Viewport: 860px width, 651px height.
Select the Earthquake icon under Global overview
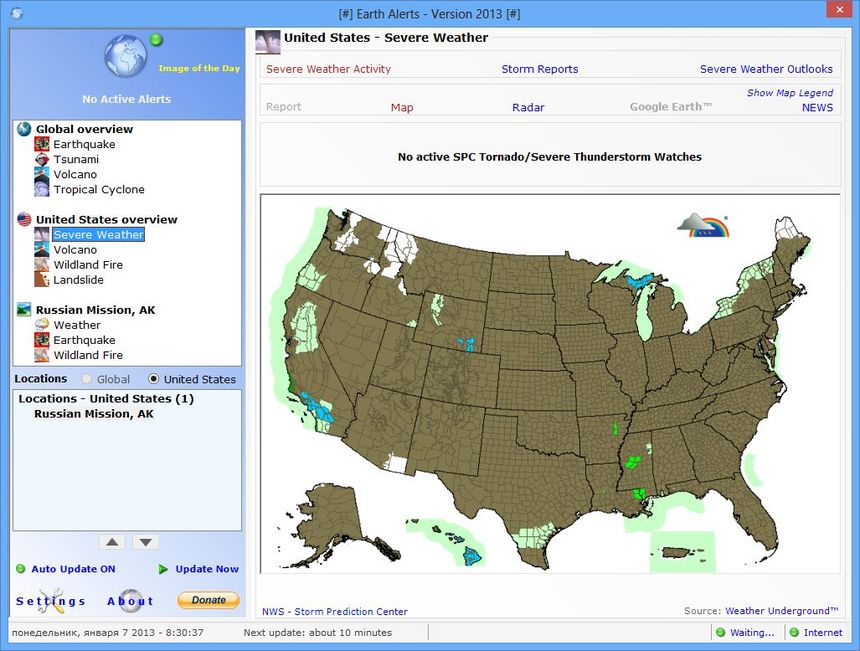pos(42,143)
